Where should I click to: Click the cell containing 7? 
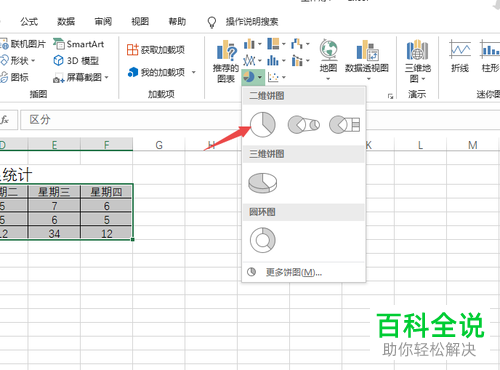pyautogui.click(x=54, y=206)
